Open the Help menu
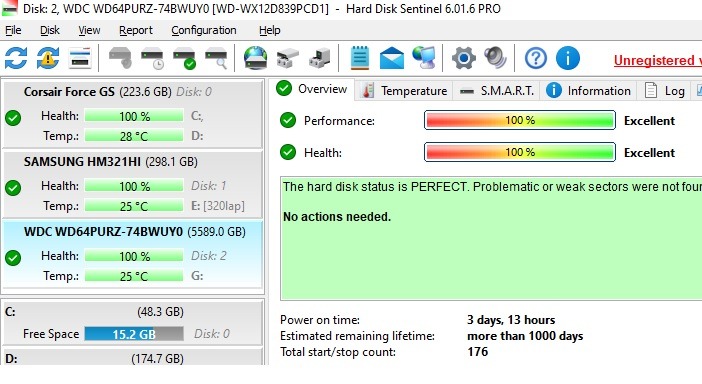The image size is (702, 384). click(270, 30)
